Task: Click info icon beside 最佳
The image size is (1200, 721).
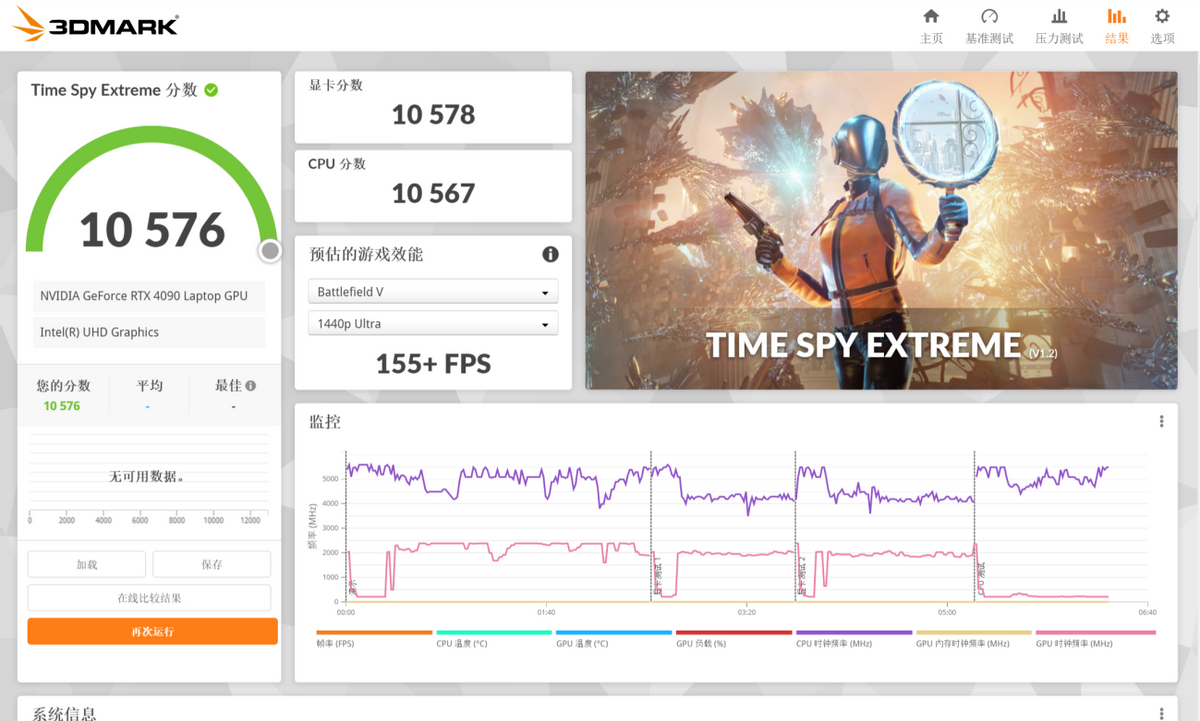Action: tap(250, 385)
